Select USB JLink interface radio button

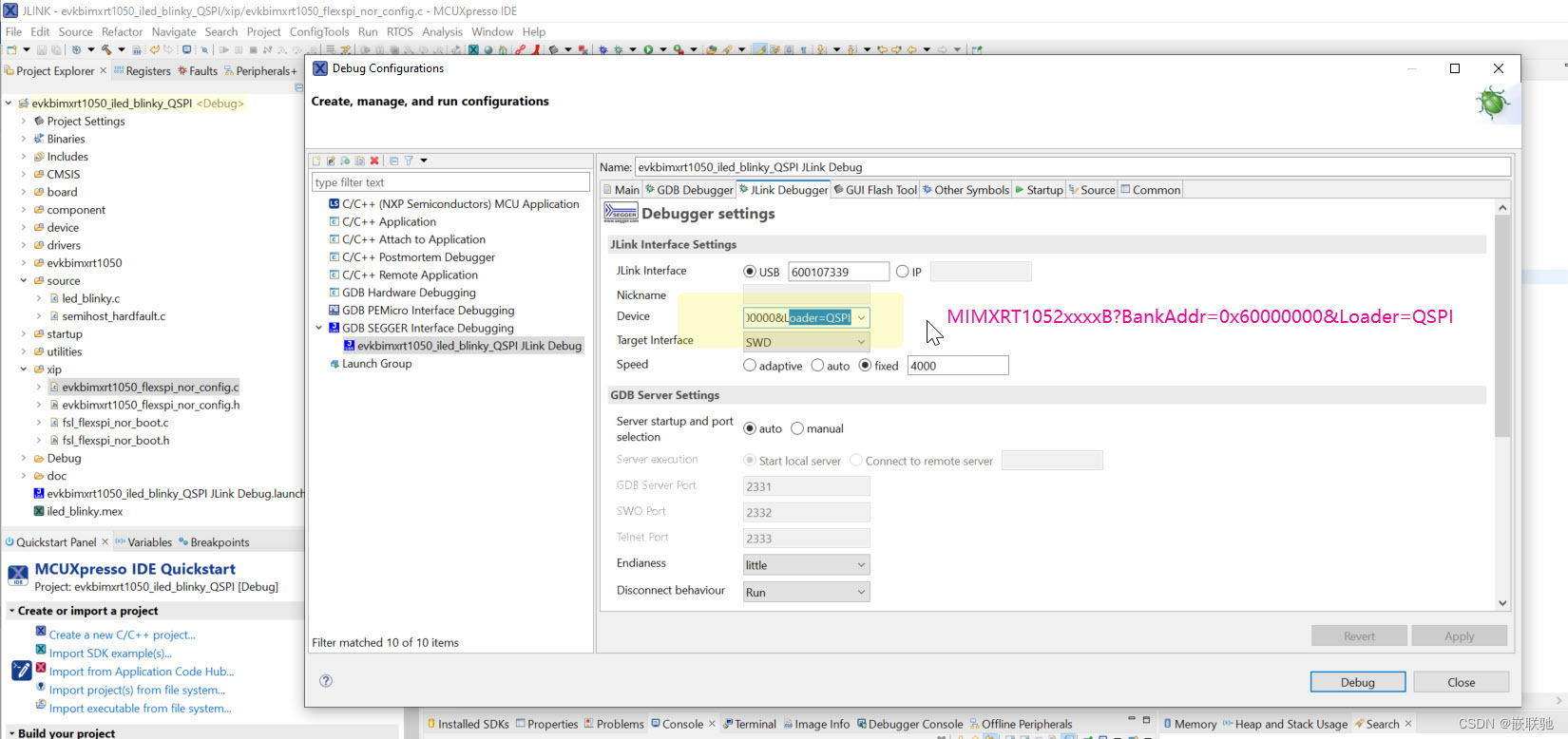(x=750, y=272)
